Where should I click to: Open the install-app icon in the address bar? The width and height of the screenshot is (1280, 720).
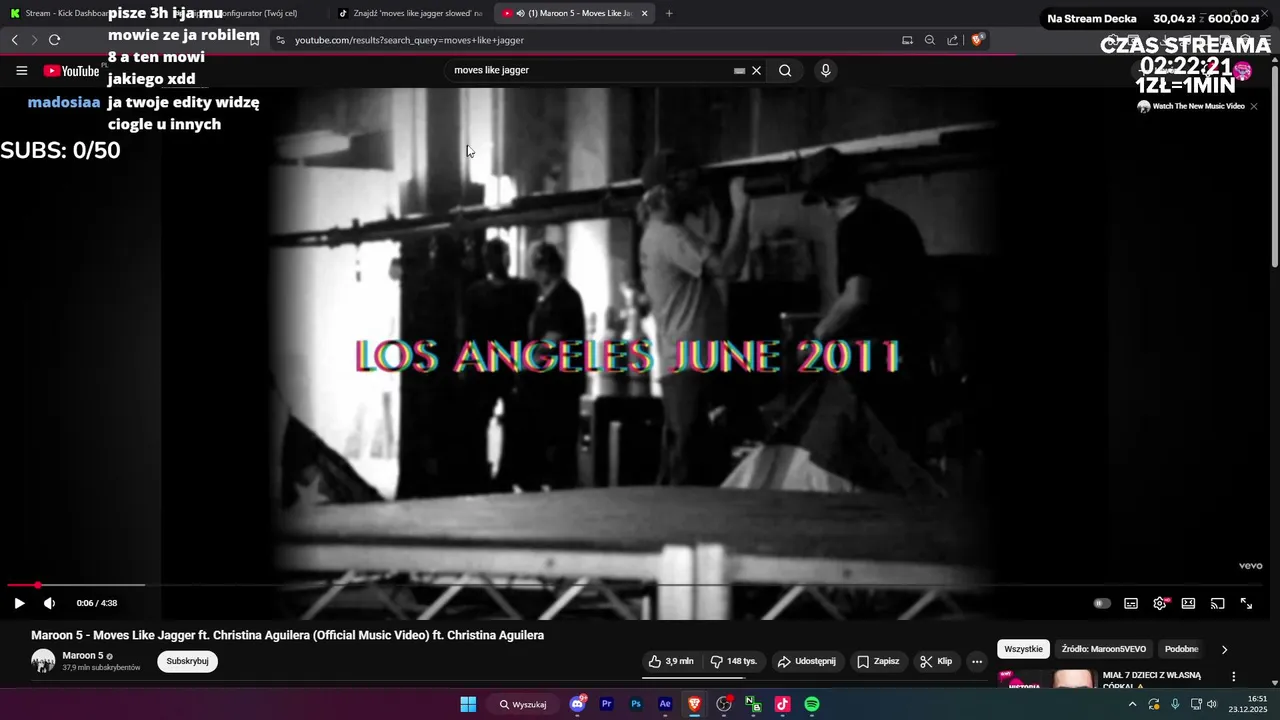907,40
